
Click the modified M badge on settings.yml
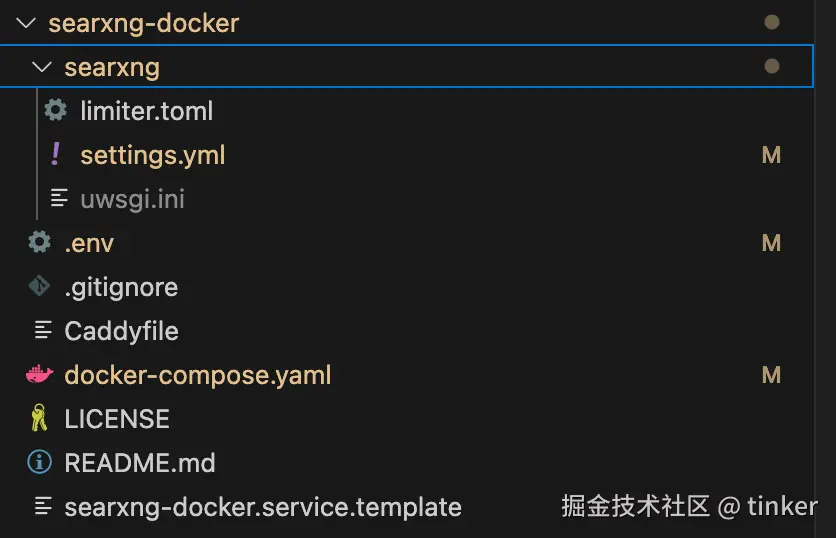click(x=771, y=155)
